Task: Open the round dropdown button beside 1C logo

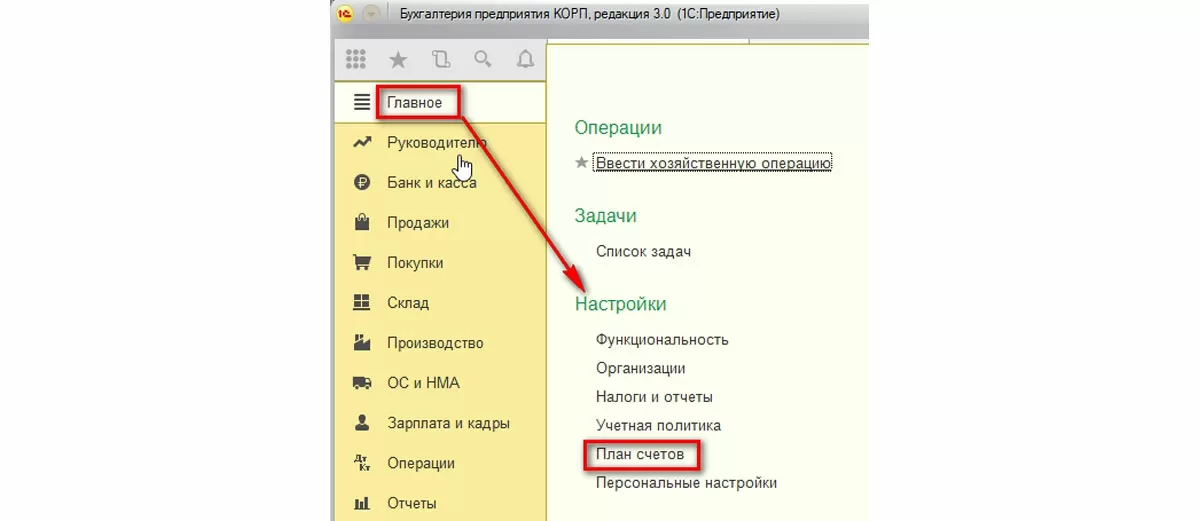Action: (371, 14)
